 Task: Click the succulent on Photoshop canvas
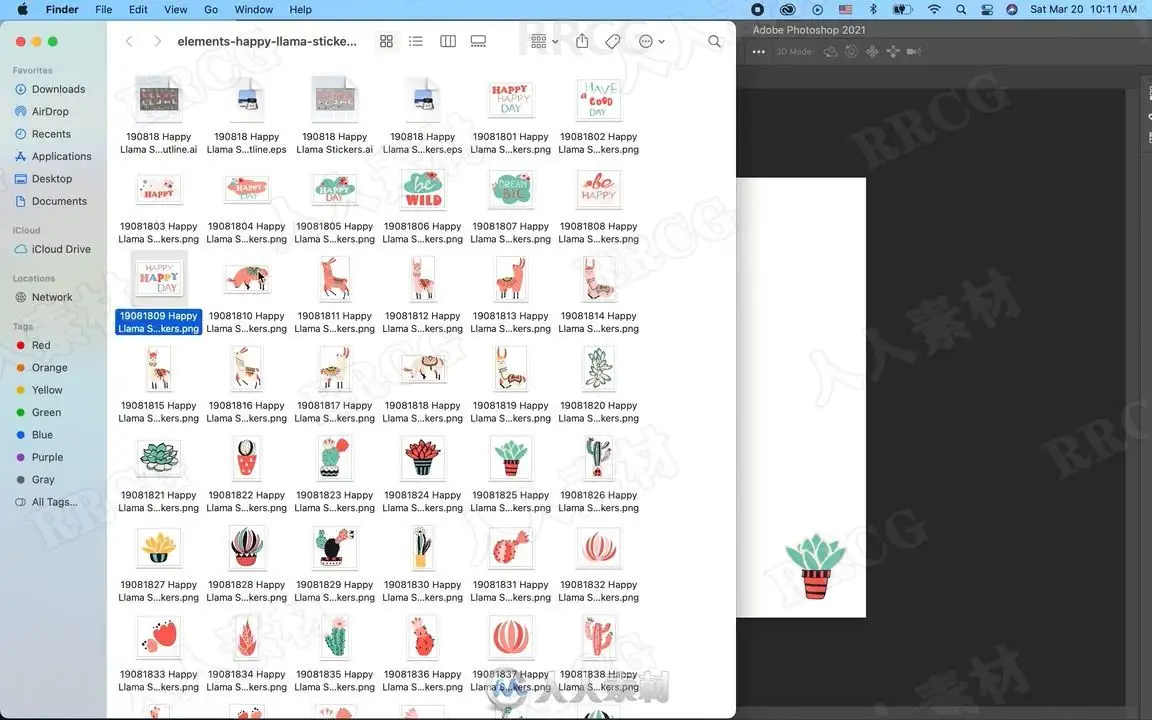tap(814, 566)
